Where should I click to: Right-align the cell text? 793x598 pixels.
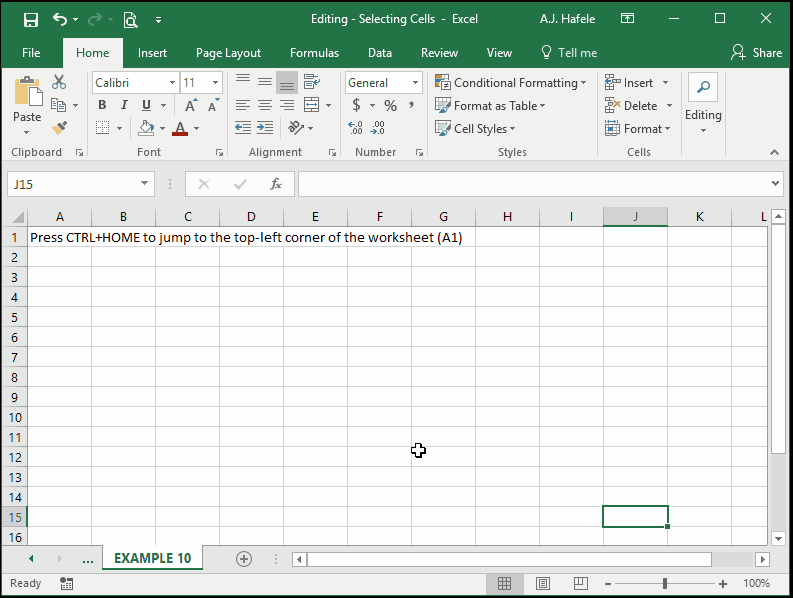point(287,105)
